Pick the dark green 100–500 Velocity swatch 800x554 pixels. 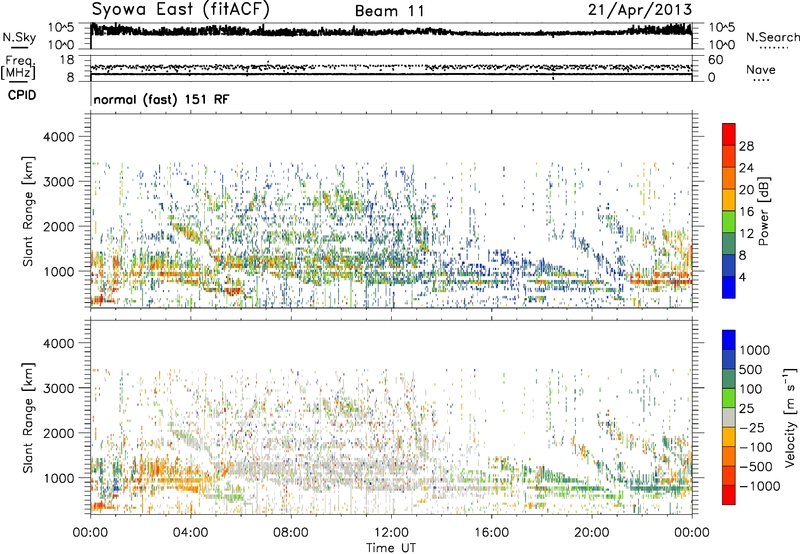[729, 379]
